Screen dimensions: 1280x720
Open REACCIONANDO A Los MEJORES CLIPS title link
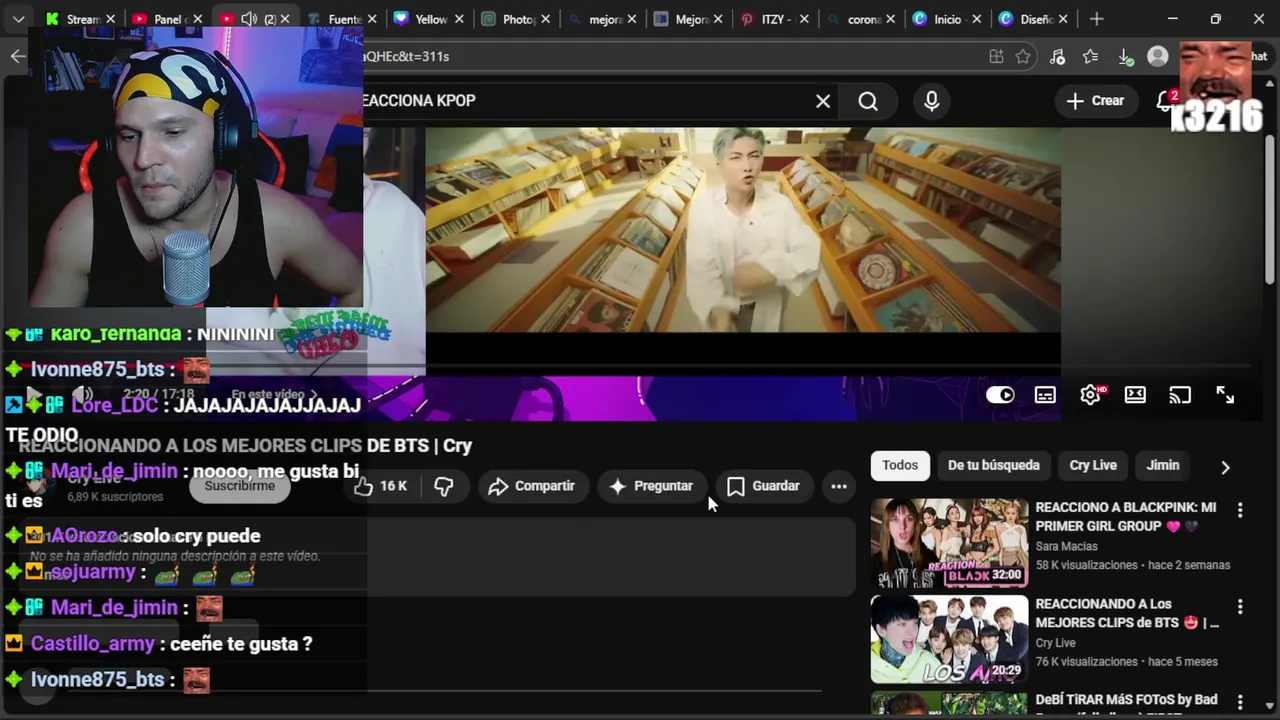[1127, 613]
